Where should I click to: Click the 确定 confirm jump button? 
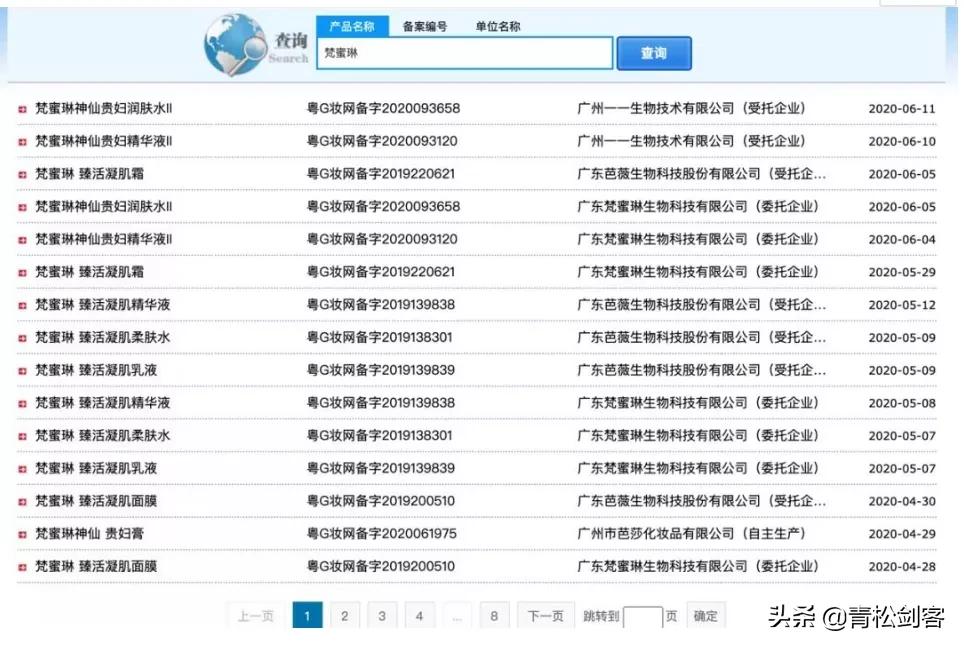[x=706, y=615]
